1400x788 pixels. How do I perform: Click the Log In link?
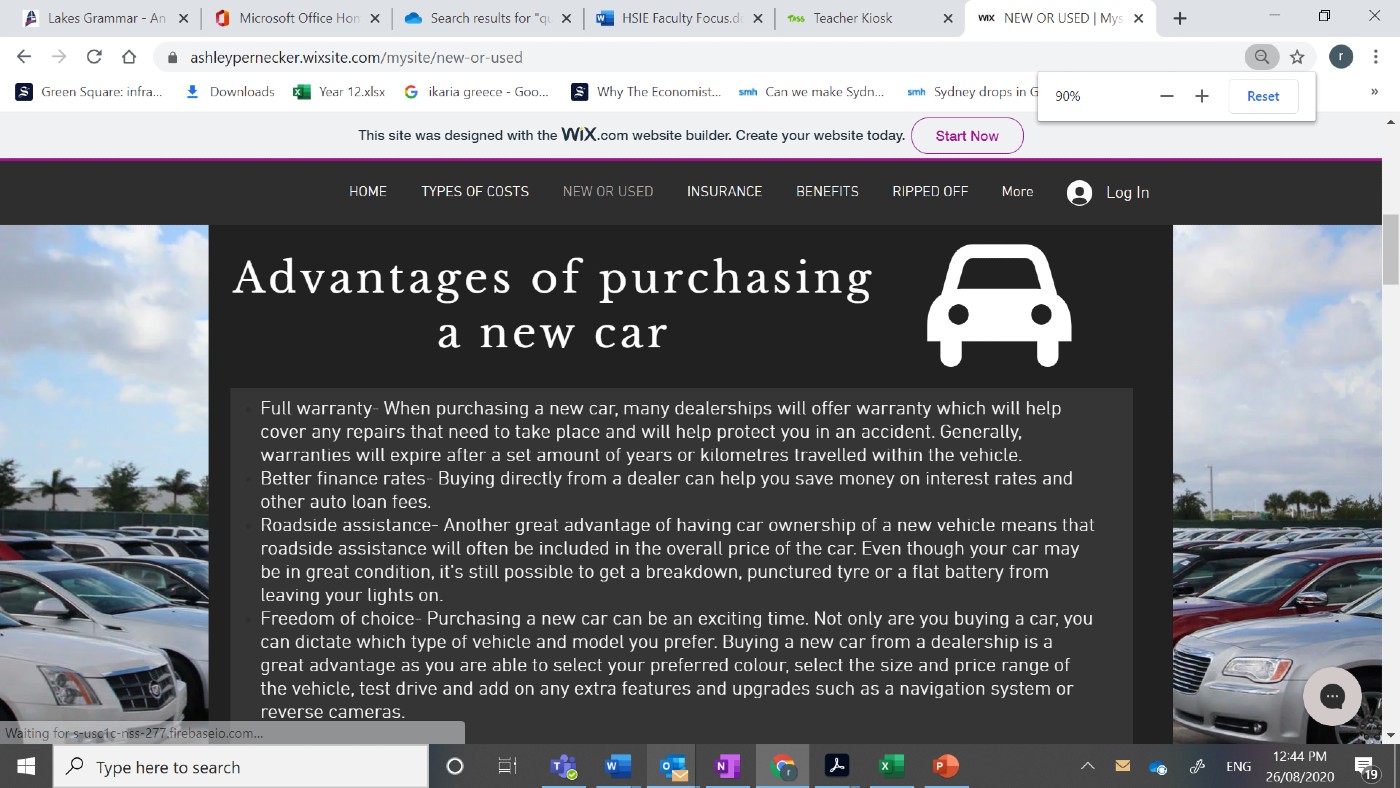[x=1108, y=192]
